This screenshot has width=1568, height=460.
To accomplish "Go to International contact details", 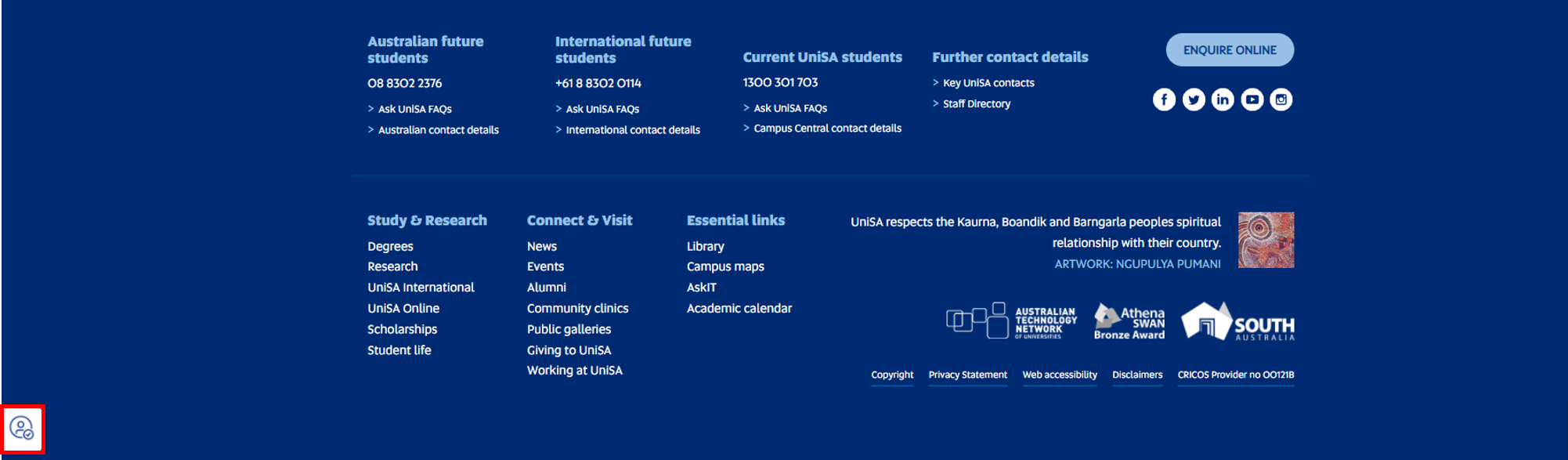I will pyautogui.click(x=633, y=130).
